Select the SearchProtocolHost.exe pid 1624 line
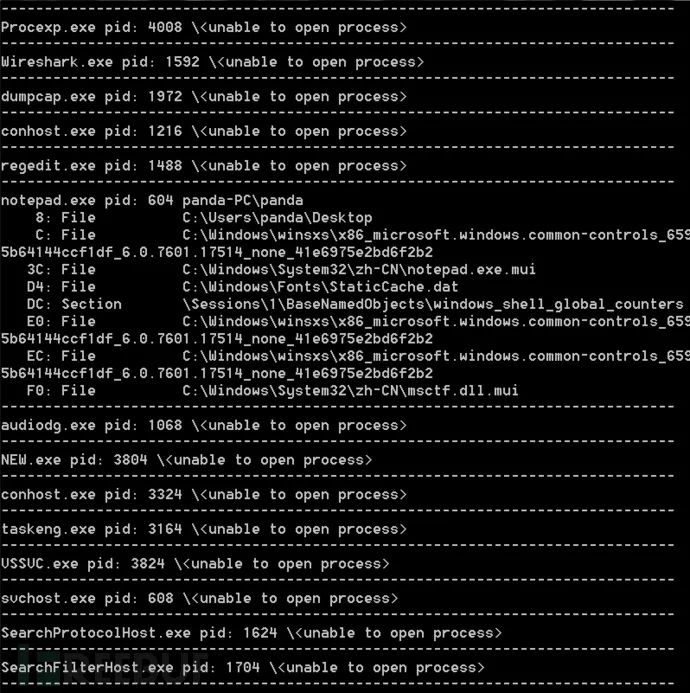Viewport: 690px width, 693px height. pos(251,633)
